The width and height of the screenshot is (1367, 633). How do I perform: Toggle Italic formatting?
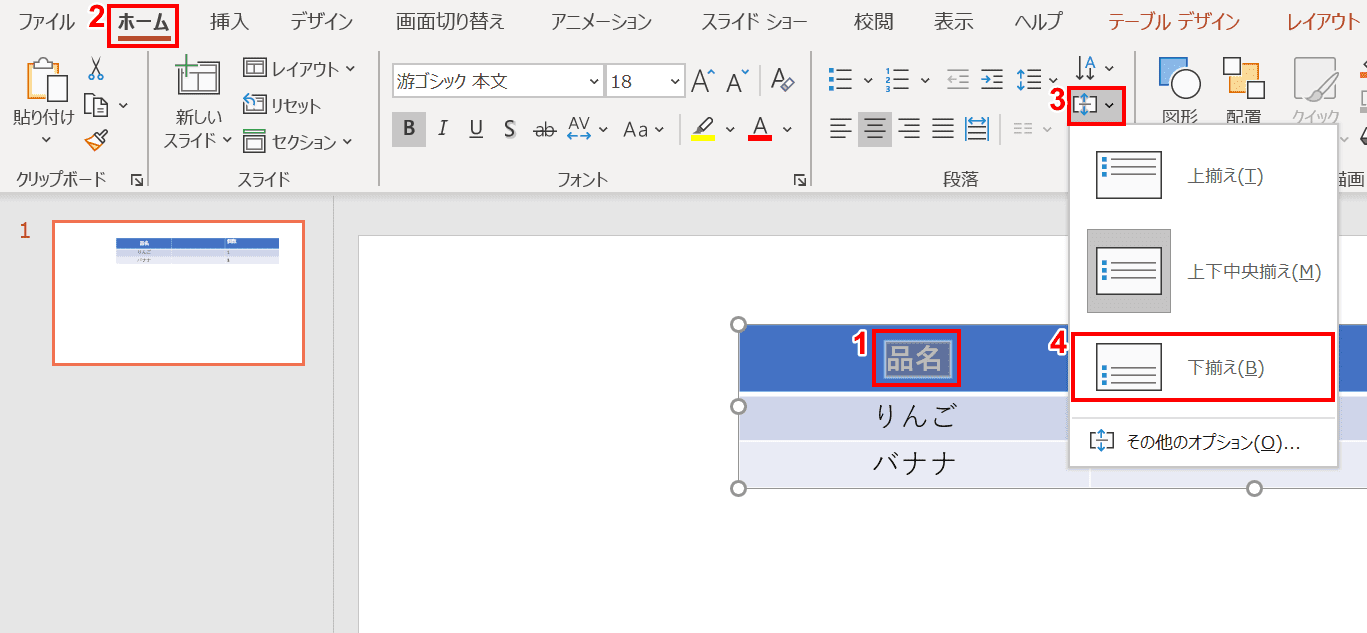point(443,129)
